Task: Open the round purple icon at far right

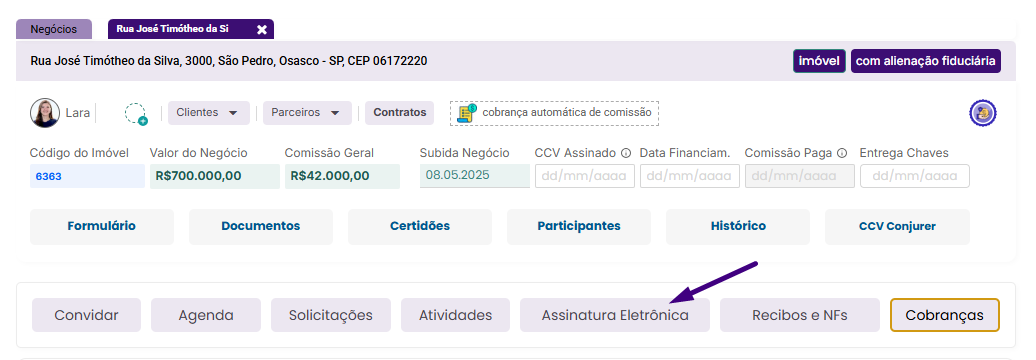Action: coord(982,114)
